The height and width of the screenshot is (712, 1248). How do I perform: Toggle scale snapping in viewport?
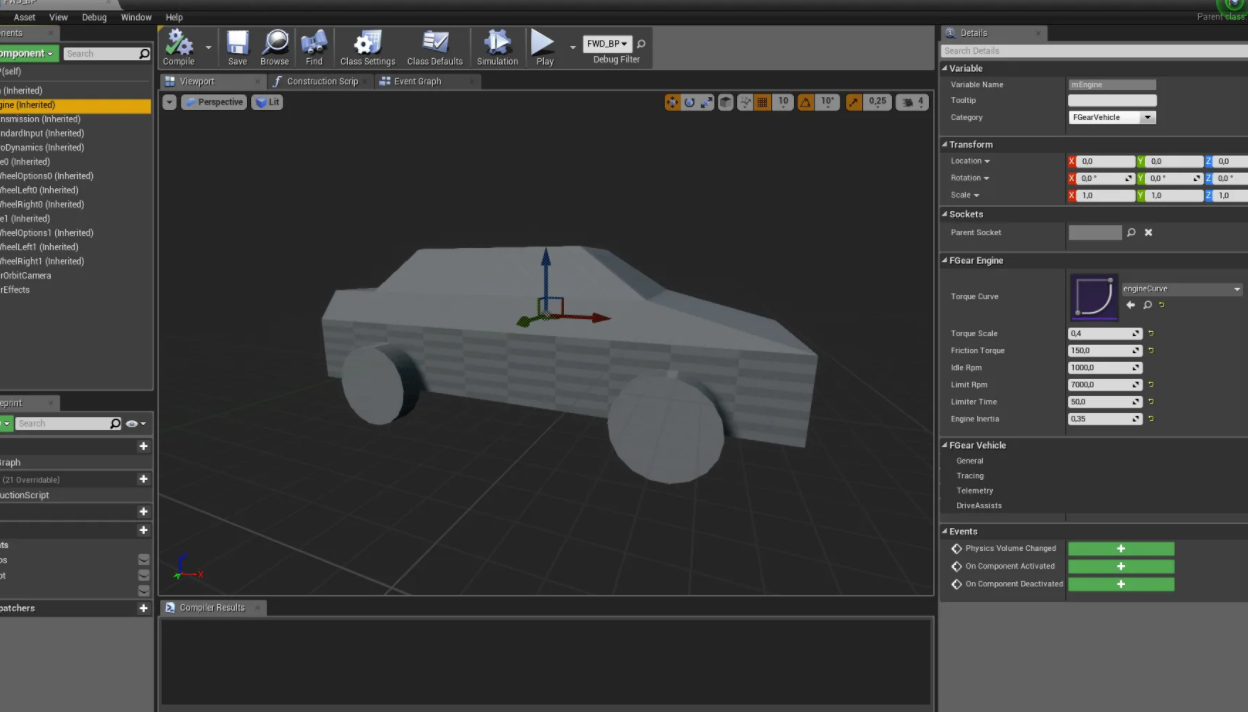click(x=854, y=102)
